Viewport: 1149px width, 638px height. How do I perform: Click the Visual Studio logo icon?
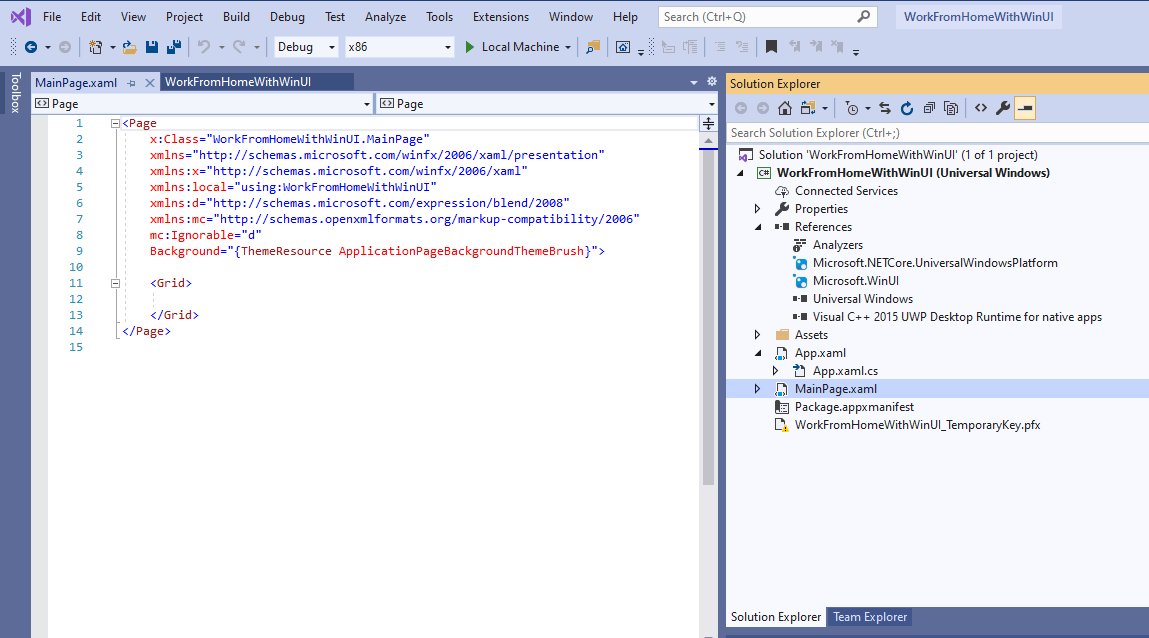21,16
